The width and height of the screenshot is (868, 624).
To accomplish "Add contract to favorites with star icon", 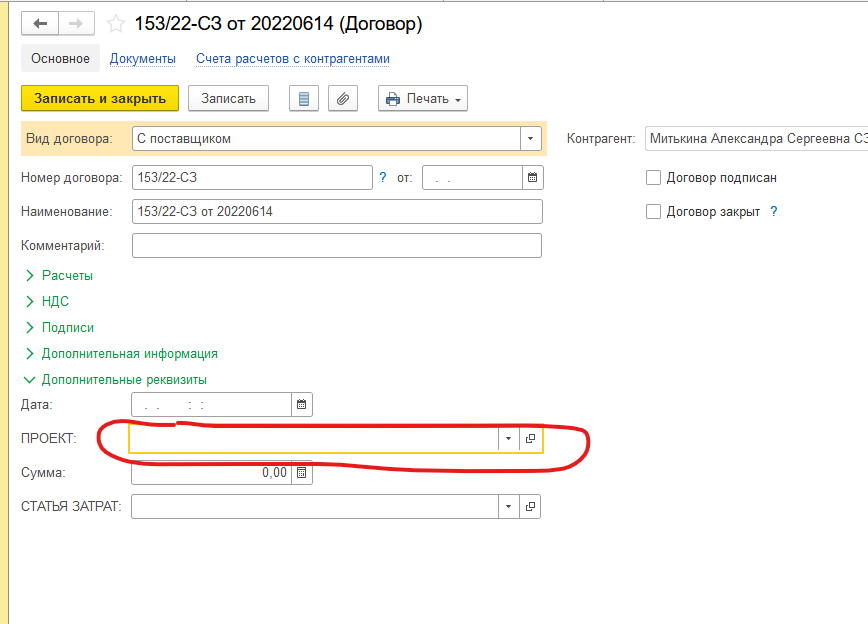I will tap(116, 25).
